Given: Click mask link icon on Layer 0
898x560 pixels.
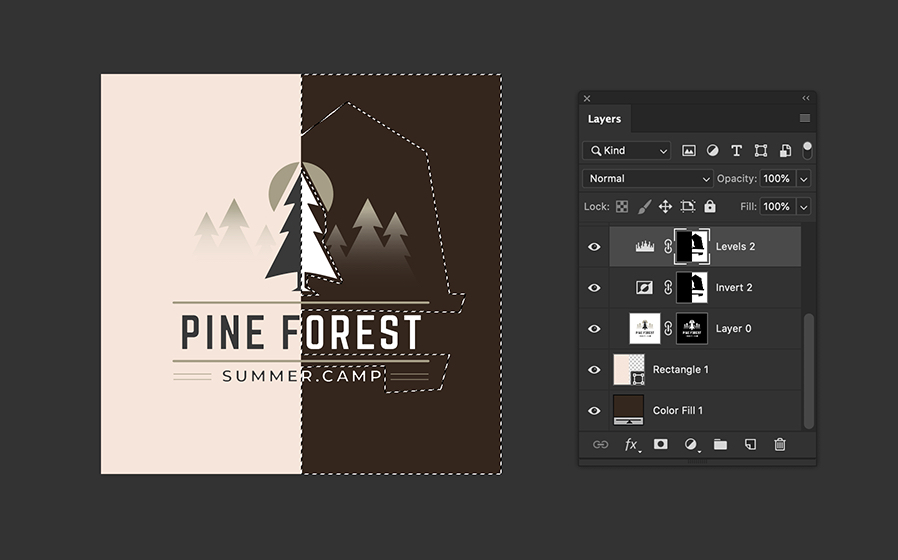Looking at the screenshot, I should click(668, 328).
